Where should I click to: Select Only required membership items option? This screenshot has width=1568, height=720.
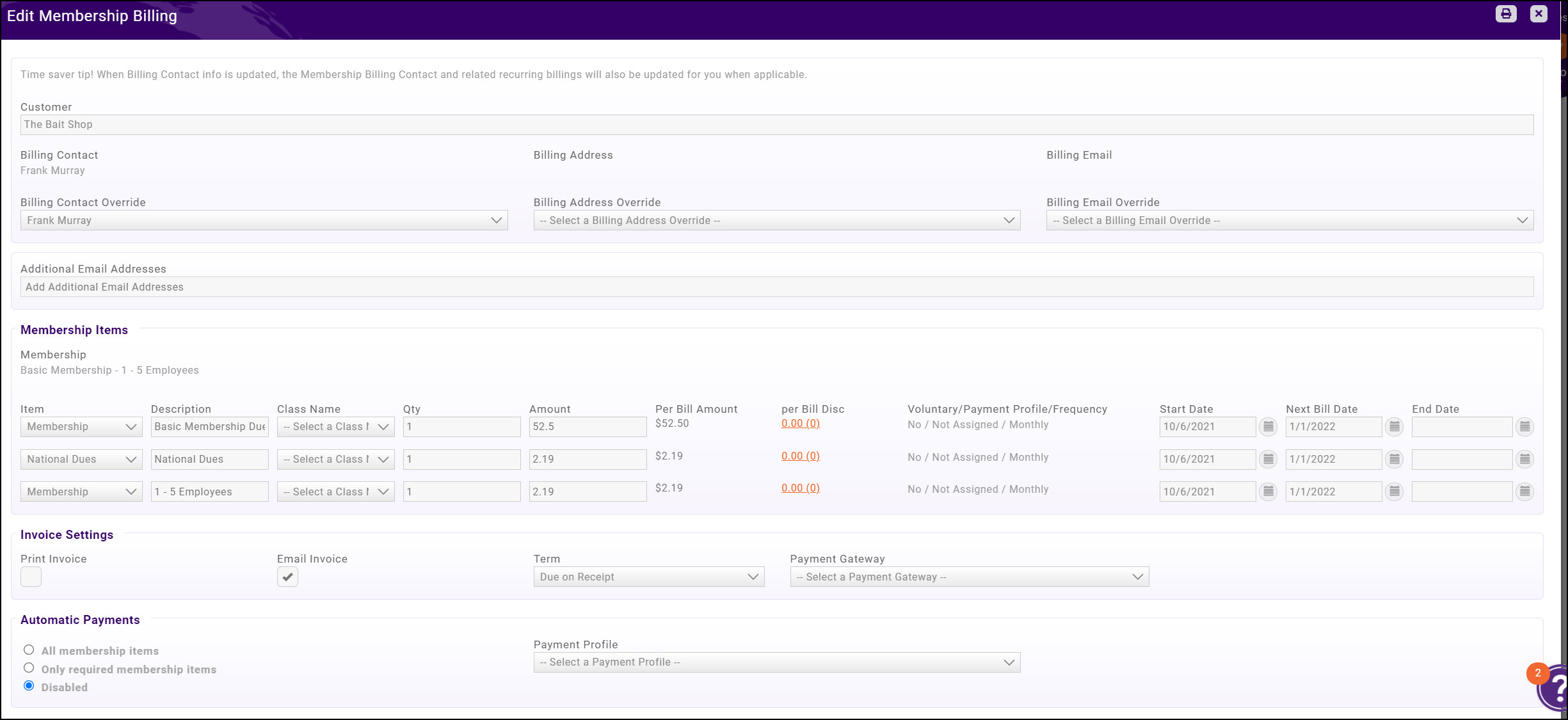(28, 668)
